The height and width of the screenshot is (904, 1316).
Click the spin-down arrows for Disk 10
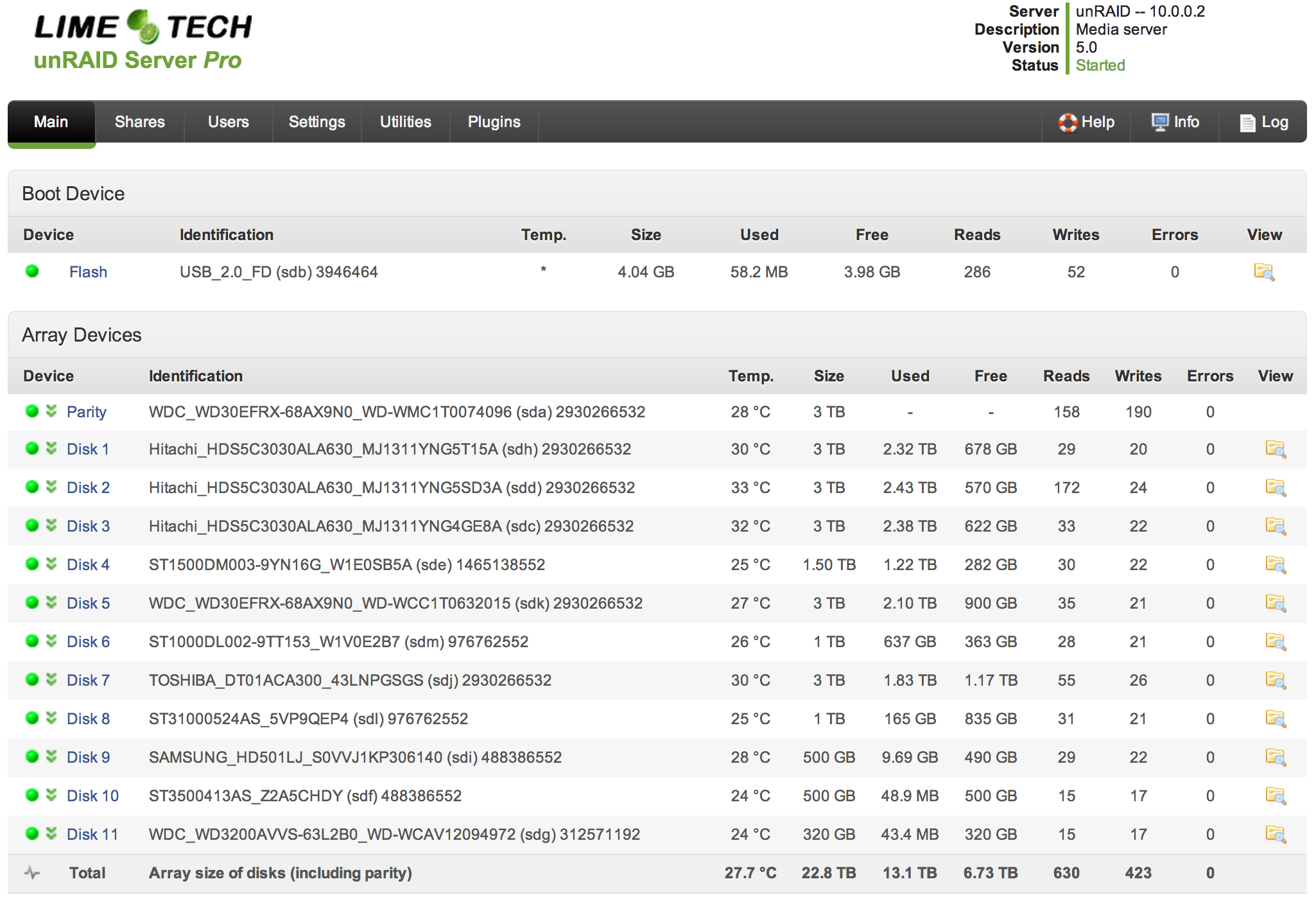(x=51, y=795)
